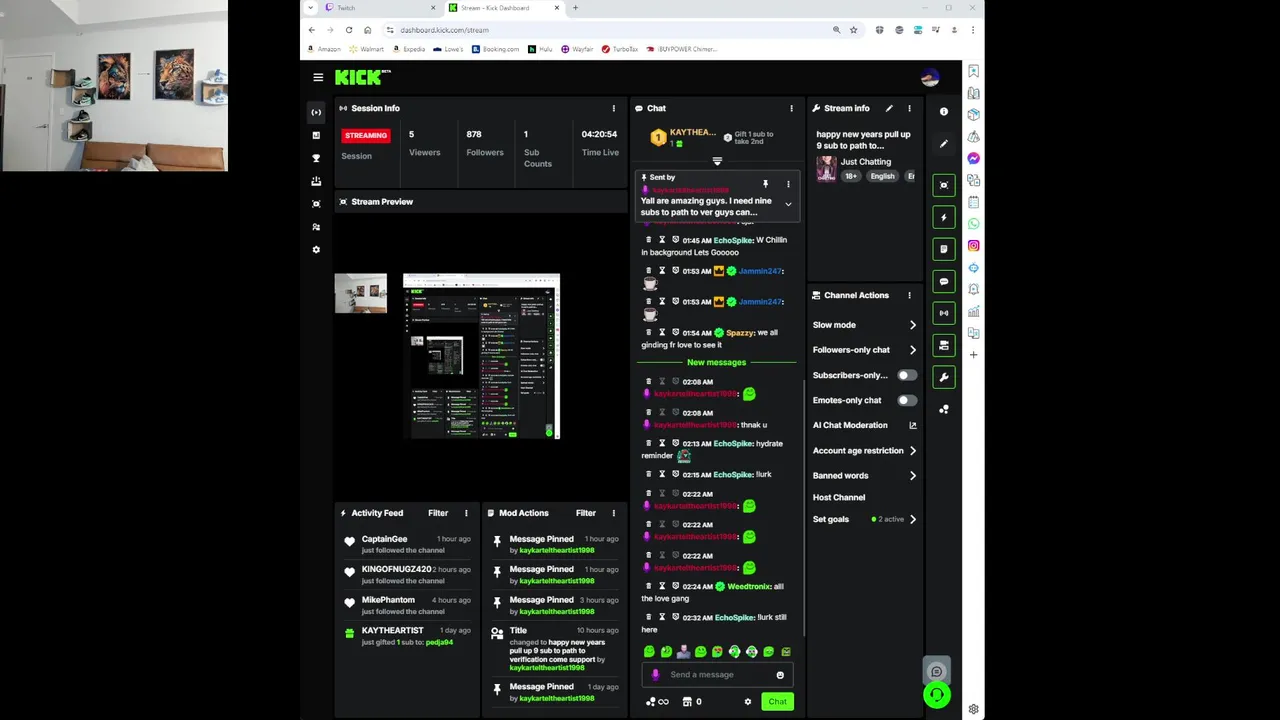
Task: Enable Subscribers-only chat switch
Action: point(906,375)
